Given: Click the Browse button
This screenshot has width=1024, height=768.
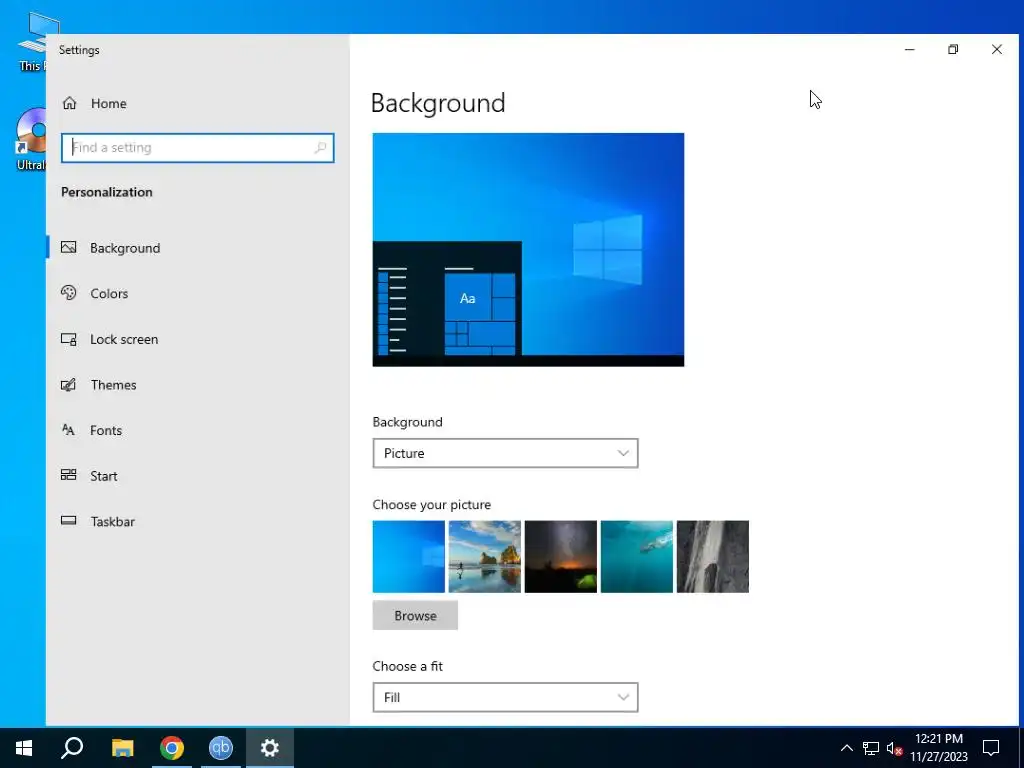Looking at the screenshot, I should click(415, 616).
